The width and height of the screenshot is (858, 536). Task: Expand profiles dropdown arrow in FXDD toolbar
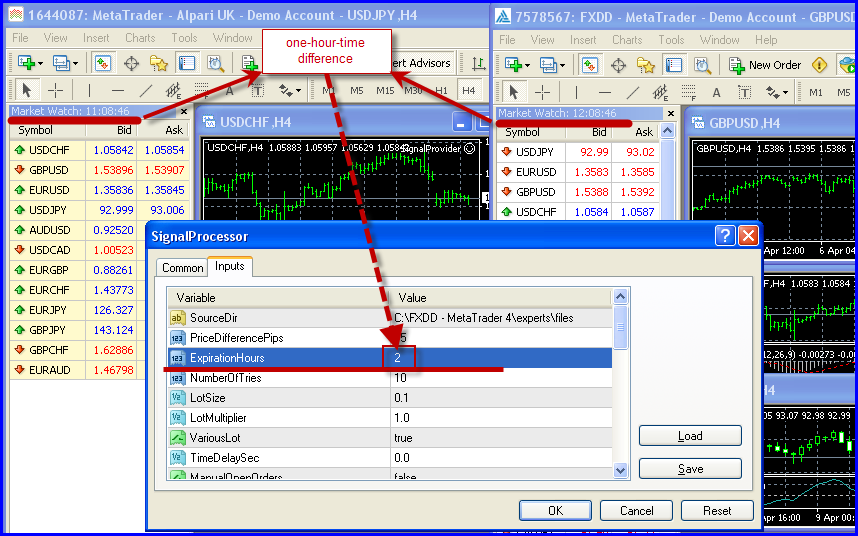coord(562,66)
